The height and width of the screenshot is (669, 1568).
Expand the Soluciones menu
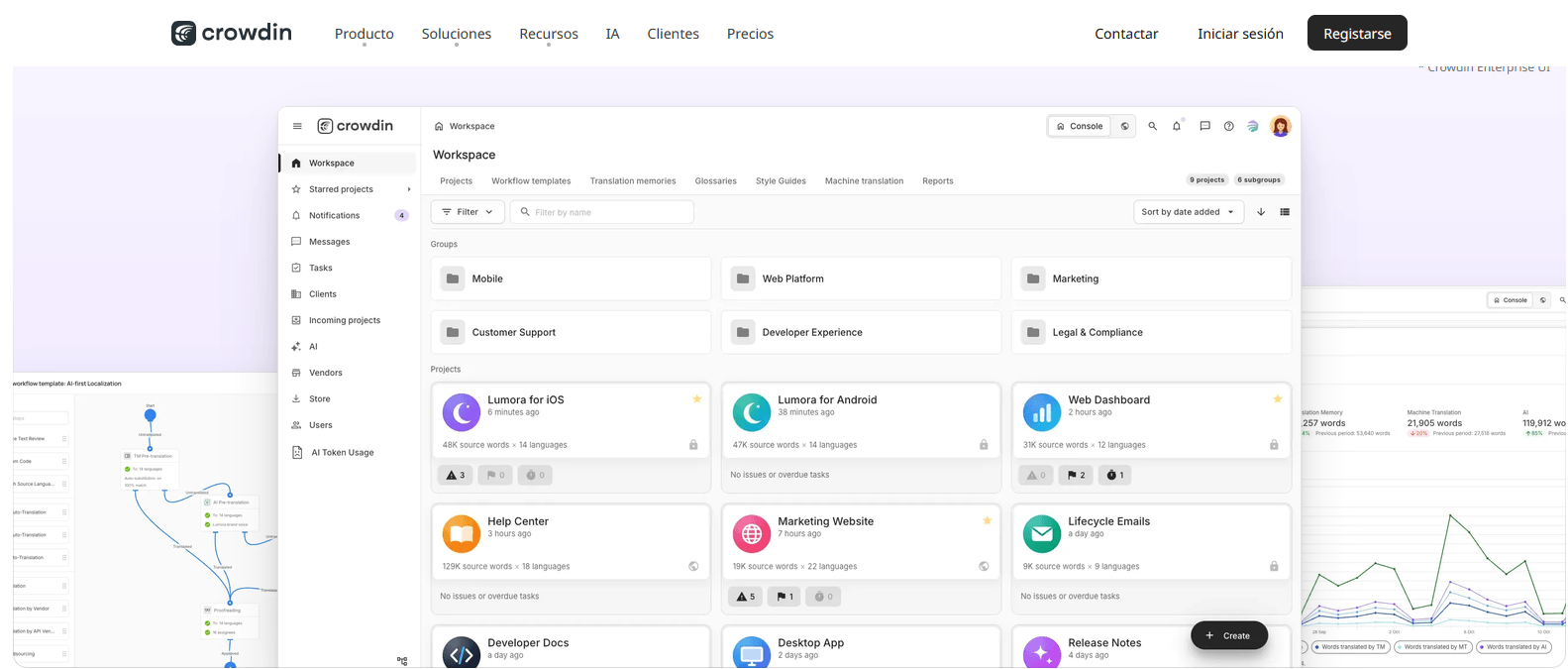(x=457, y=34)
